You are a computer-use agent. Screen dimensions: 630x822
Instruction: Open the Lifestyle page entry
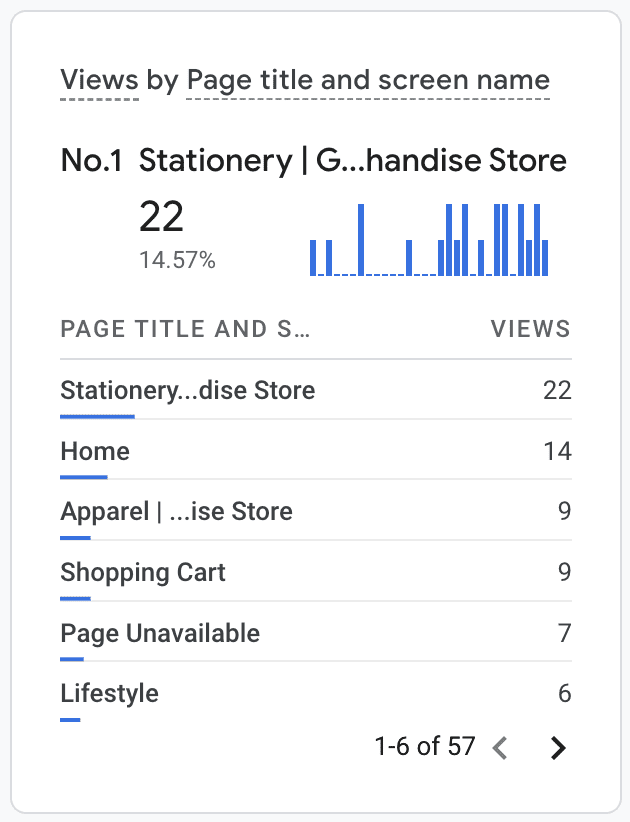pyautogui.click(x=109, y=693)
